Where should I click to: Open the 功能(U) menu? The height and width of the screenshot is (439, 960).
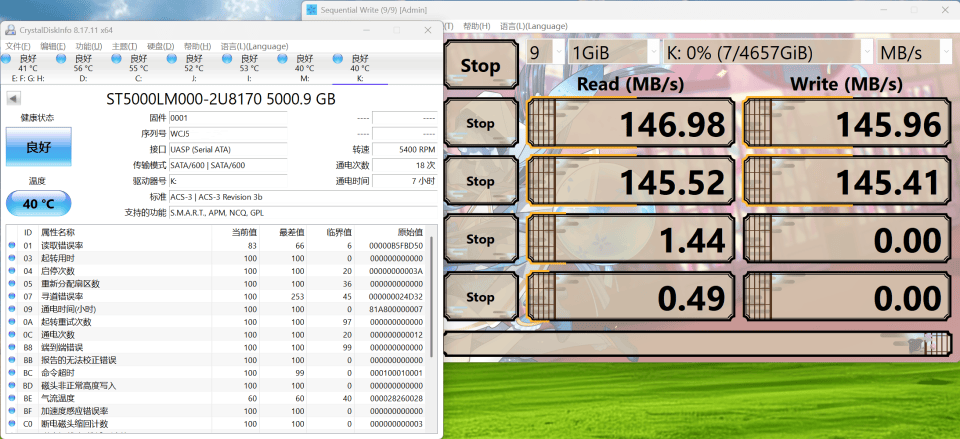[89, 47]
